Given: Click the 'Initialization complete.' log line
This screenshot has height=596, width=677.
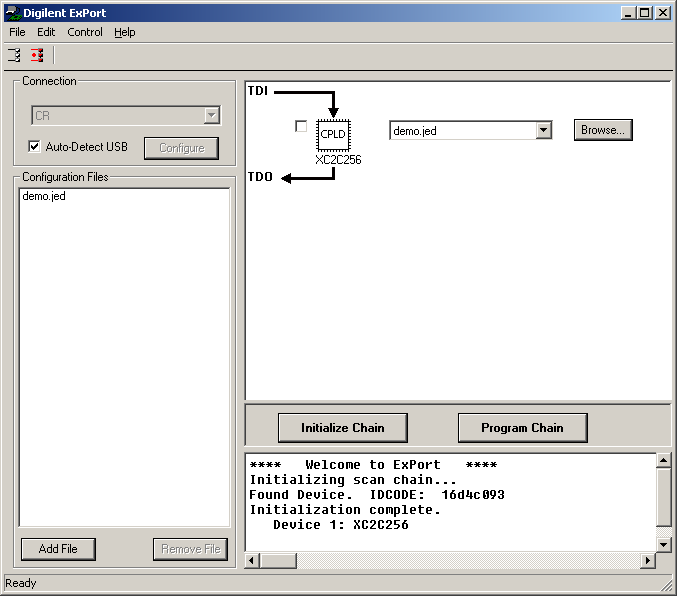Looking at the screenshot, I should point(345,510).
